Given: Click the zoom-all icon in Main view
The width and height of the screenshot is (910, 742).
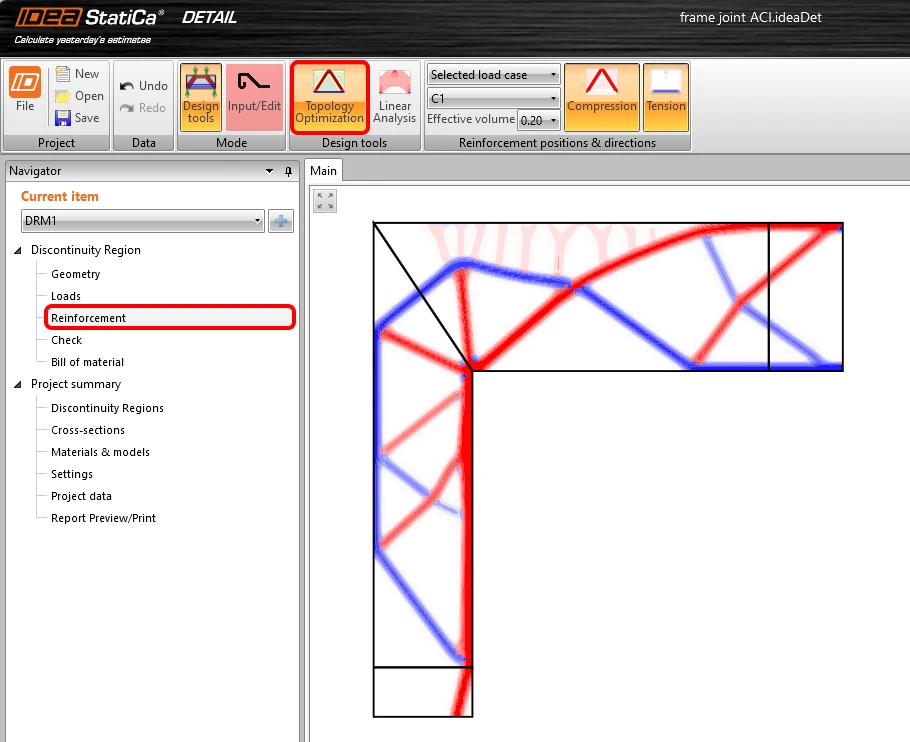Looking at the screenshot, I should click(325, 201).
